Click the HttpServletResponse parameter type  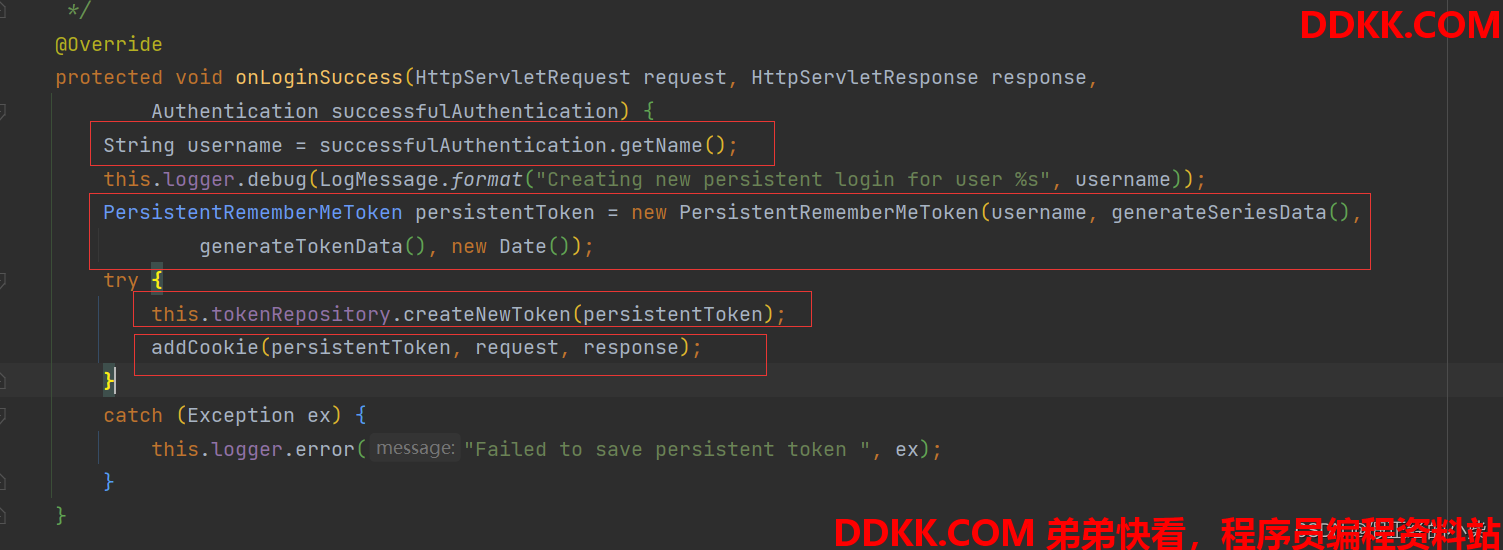(865, 78)
